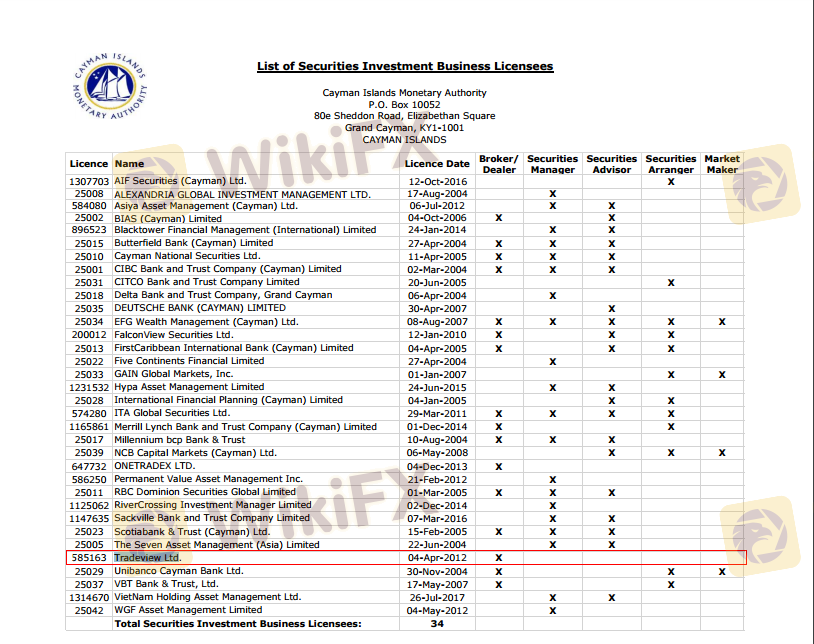Select the Name column header

pyautogui.click(x=129, y=164)
